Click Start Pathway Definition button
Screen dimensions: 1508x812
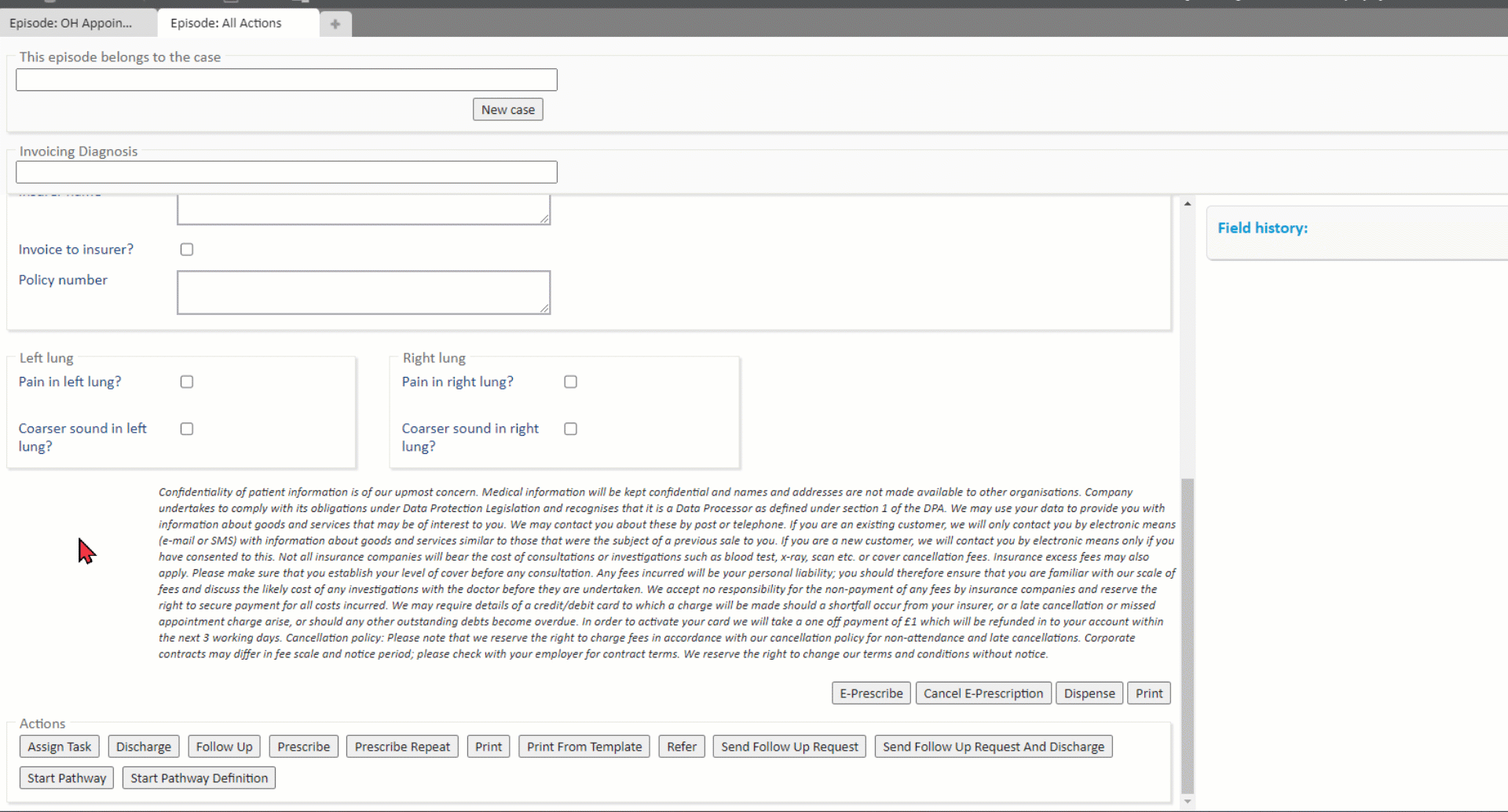coord(199,778)
